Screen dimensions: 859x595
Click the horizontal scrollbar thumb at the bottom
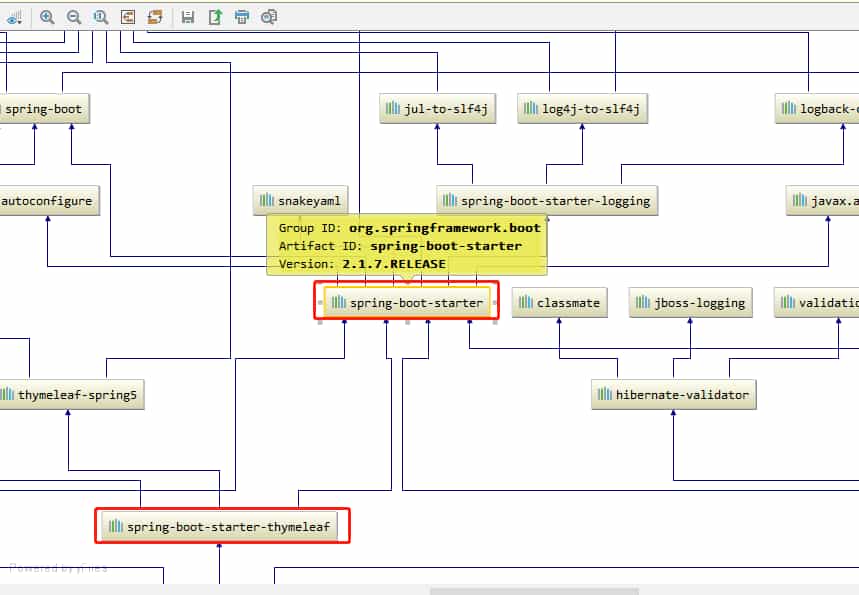pos(534,591)
